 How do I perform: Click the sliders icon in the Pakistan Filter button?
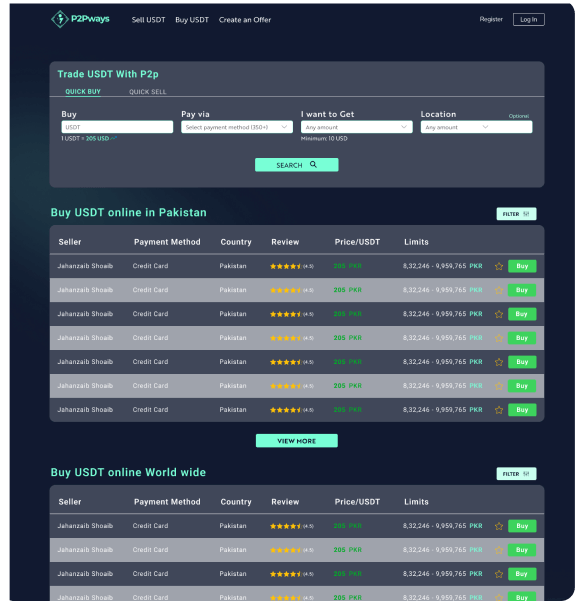pyautogui.click(x=526, y=214)
